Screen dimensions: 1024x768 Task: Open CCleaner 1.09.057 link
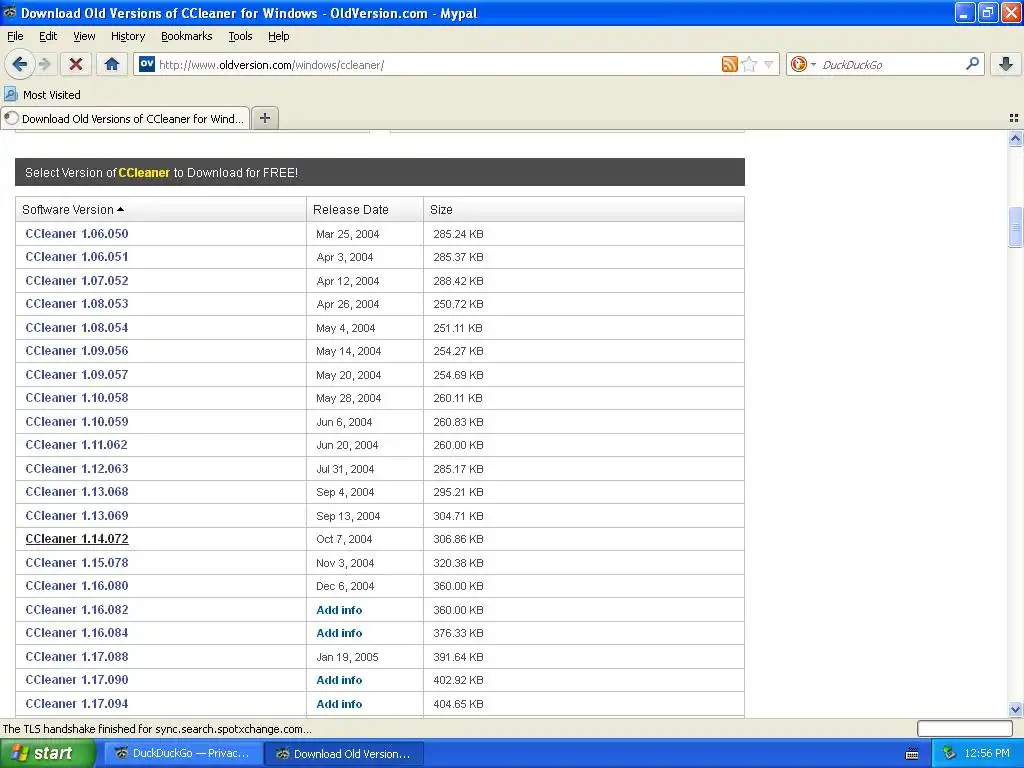pyautogui.click(x=76, y=375)
